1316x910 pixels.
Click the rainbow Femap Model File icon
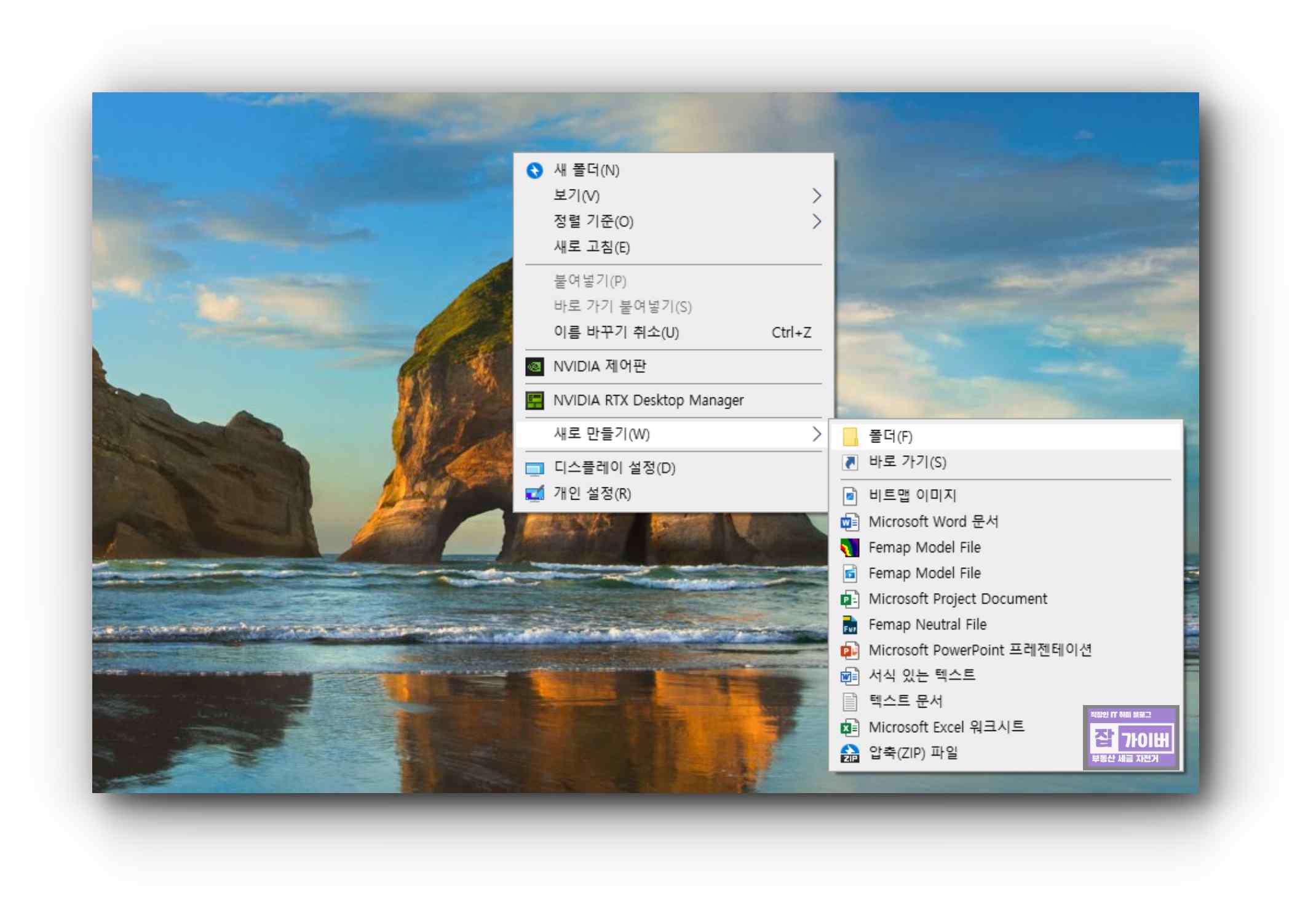pos(850,547)
